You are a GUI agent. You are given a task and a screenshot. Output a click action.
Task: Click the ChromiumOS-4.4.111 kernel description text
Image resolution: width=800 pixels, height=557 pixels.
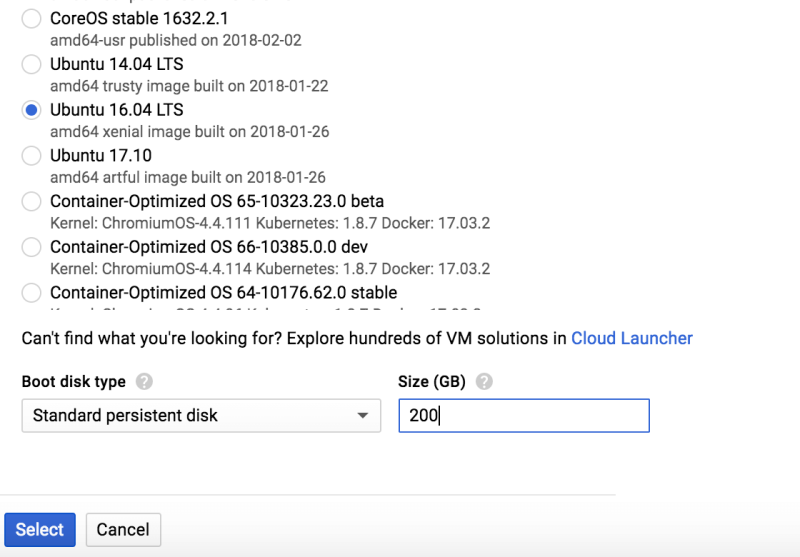270,223
